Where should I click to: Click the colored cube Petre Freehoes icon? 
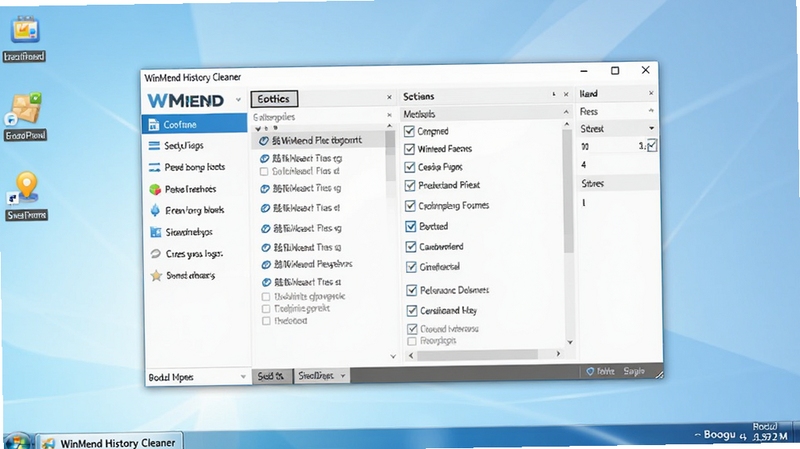[155, 189]
